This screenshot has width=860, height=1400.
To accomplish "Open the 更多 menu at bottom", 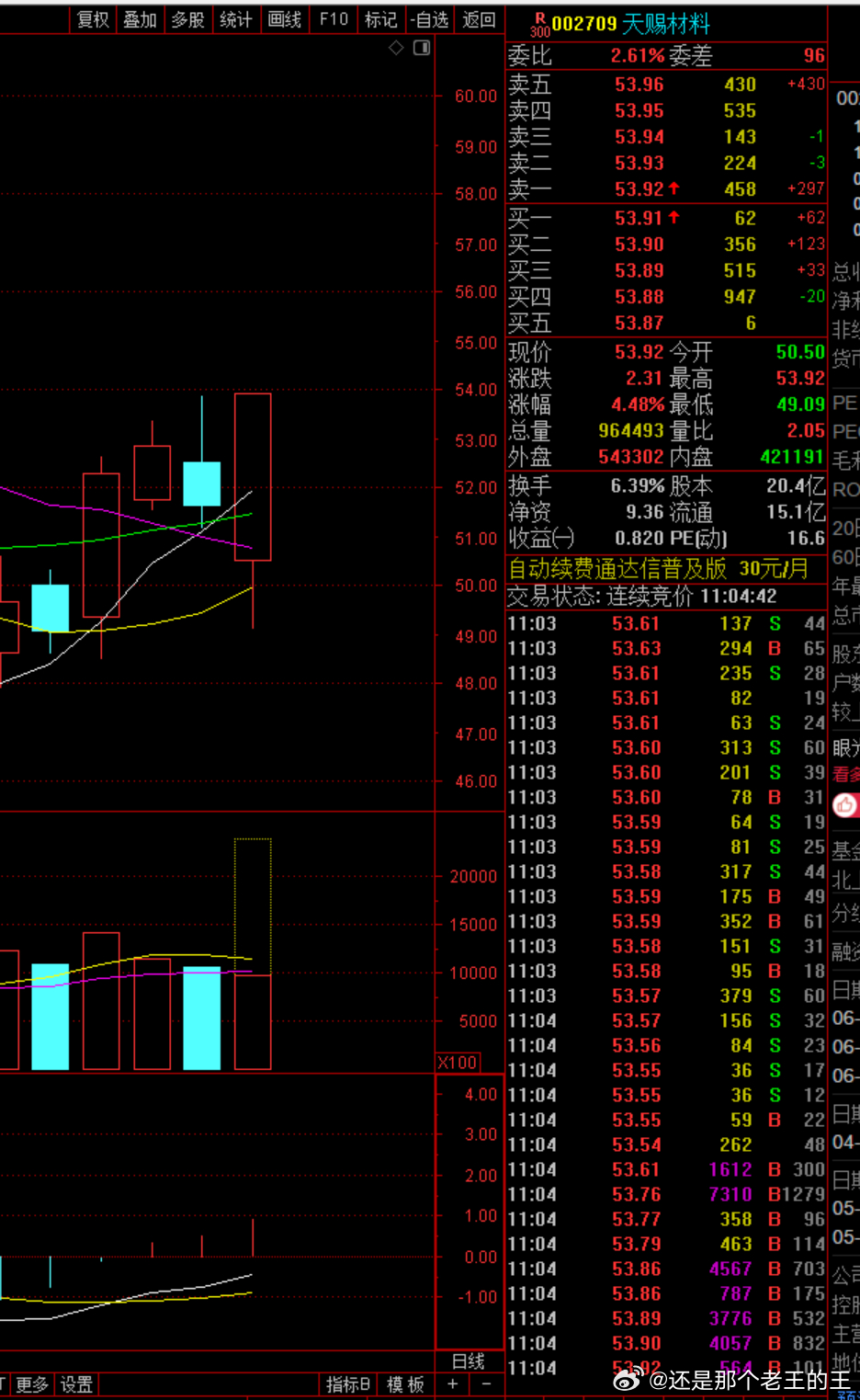I will coord(32,1384).
